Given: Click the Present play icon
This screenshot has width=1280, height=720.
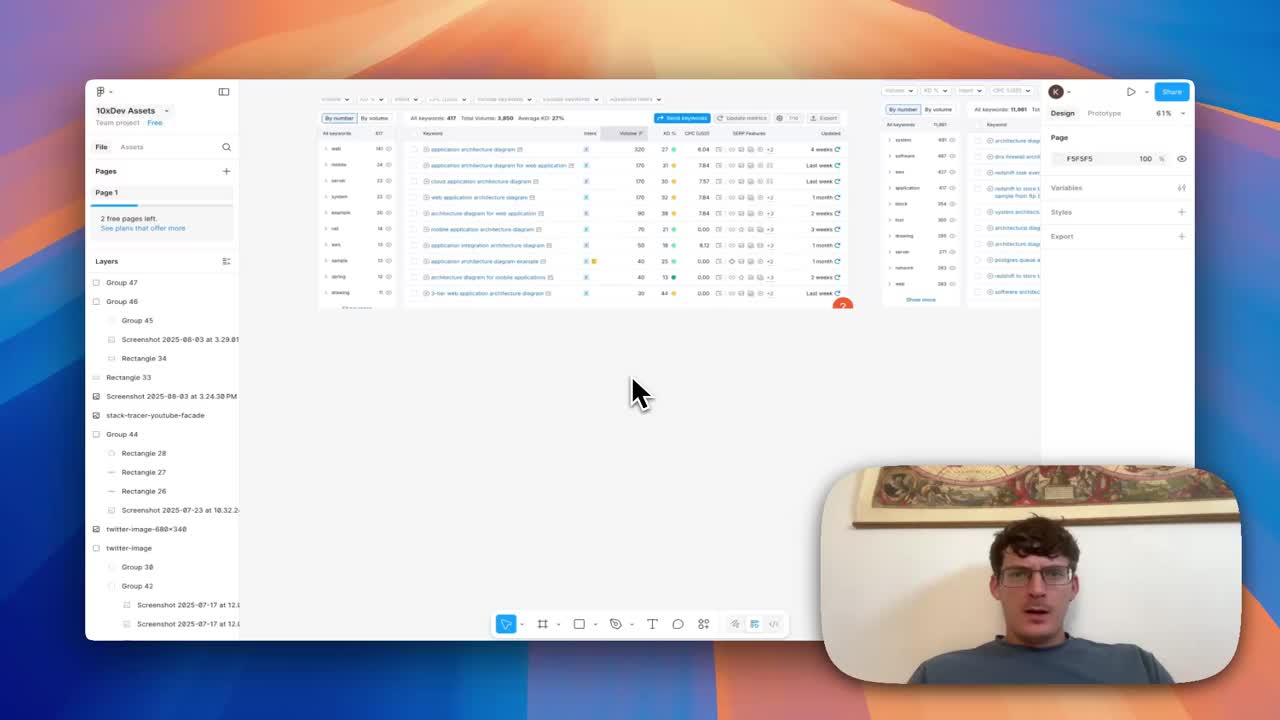Looking at the screenshot, I should tap(1131, 92).
